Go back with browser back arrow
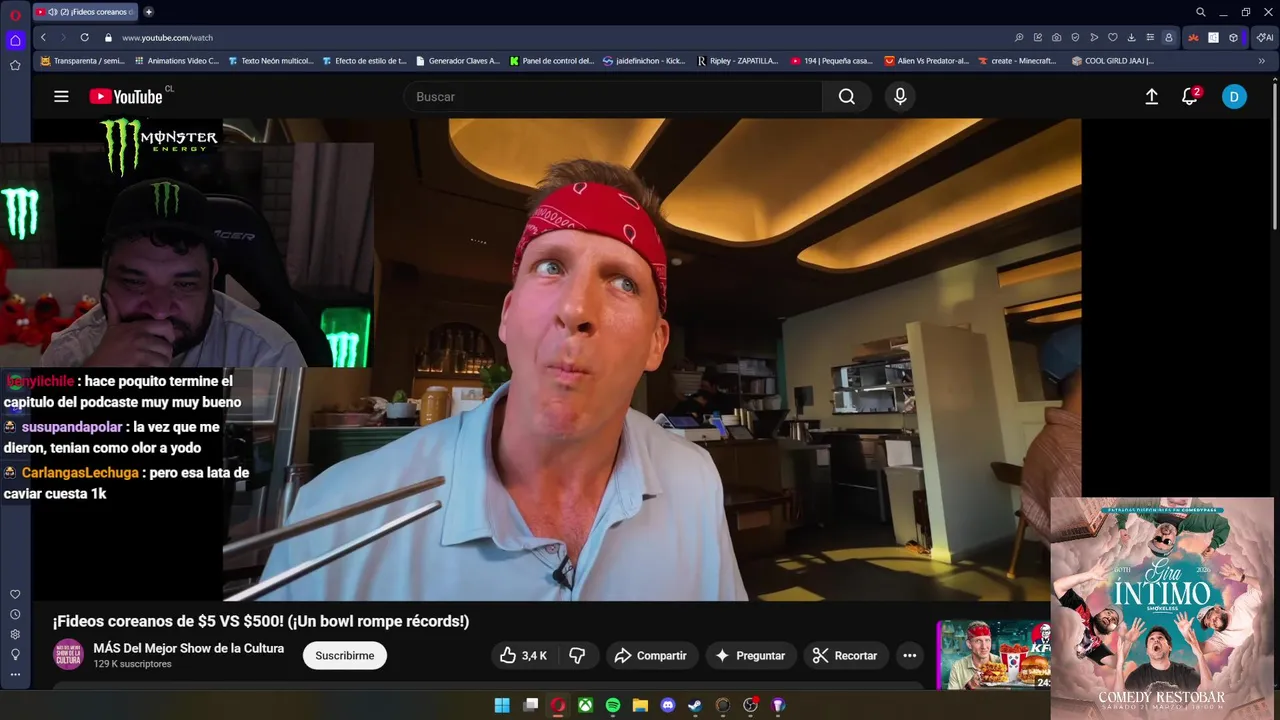This screenshot has width=1280, height=720. click(x=43, y=37)
